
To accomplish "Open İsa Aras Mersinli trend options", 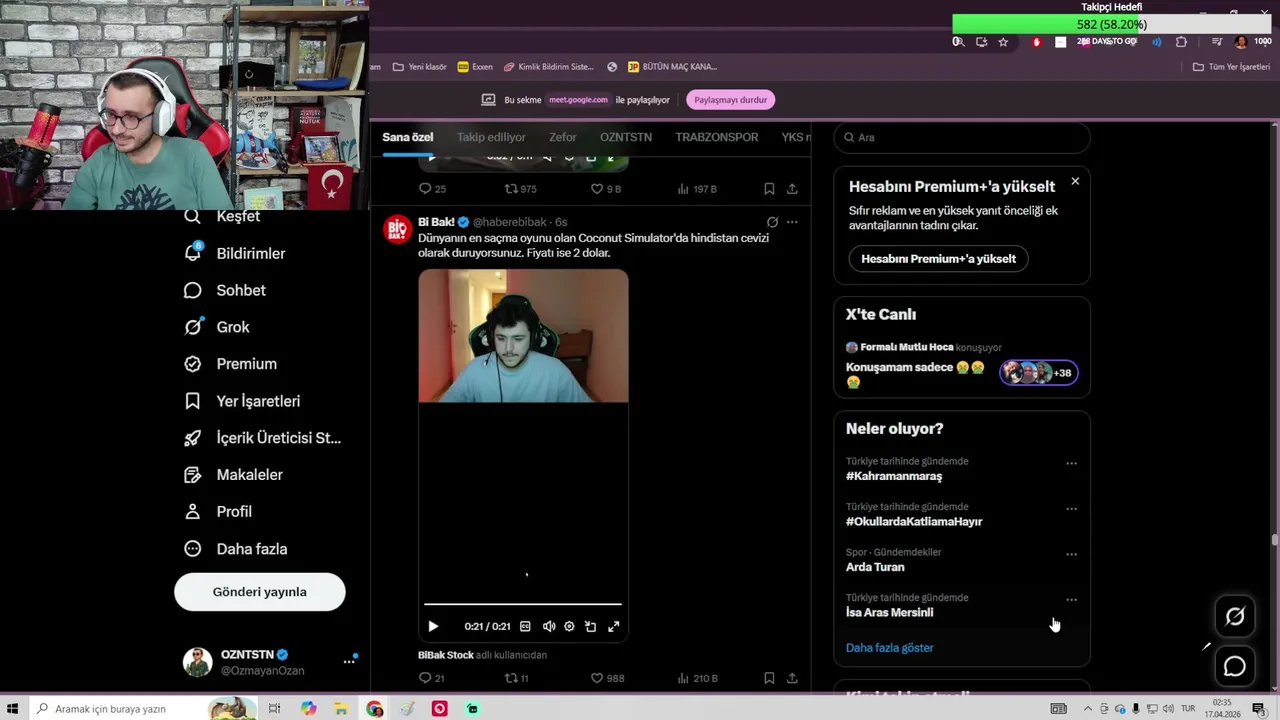I will tap(1071, 600).
